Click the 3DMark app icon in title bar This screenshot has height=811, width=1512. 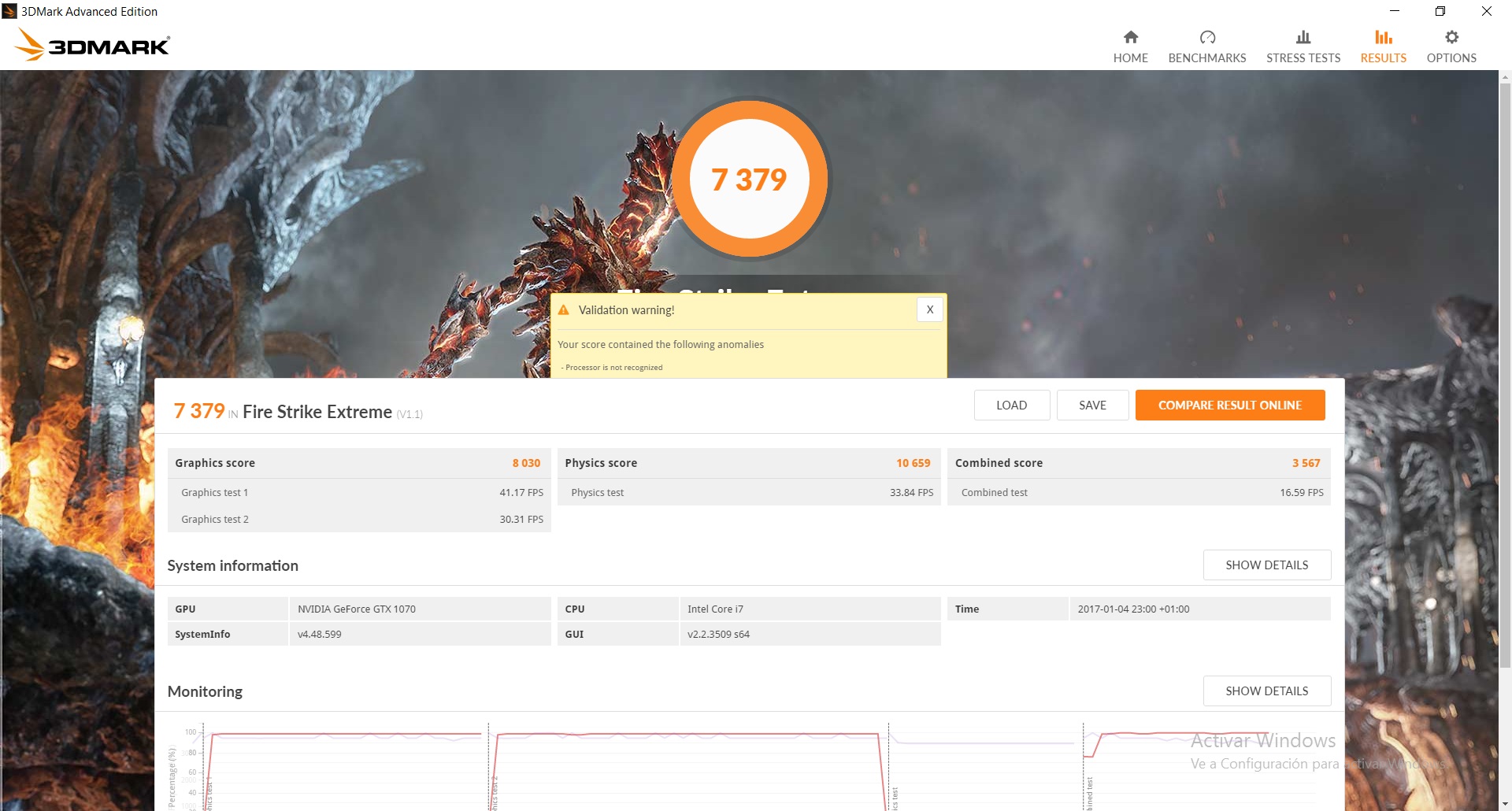point(9,11)
